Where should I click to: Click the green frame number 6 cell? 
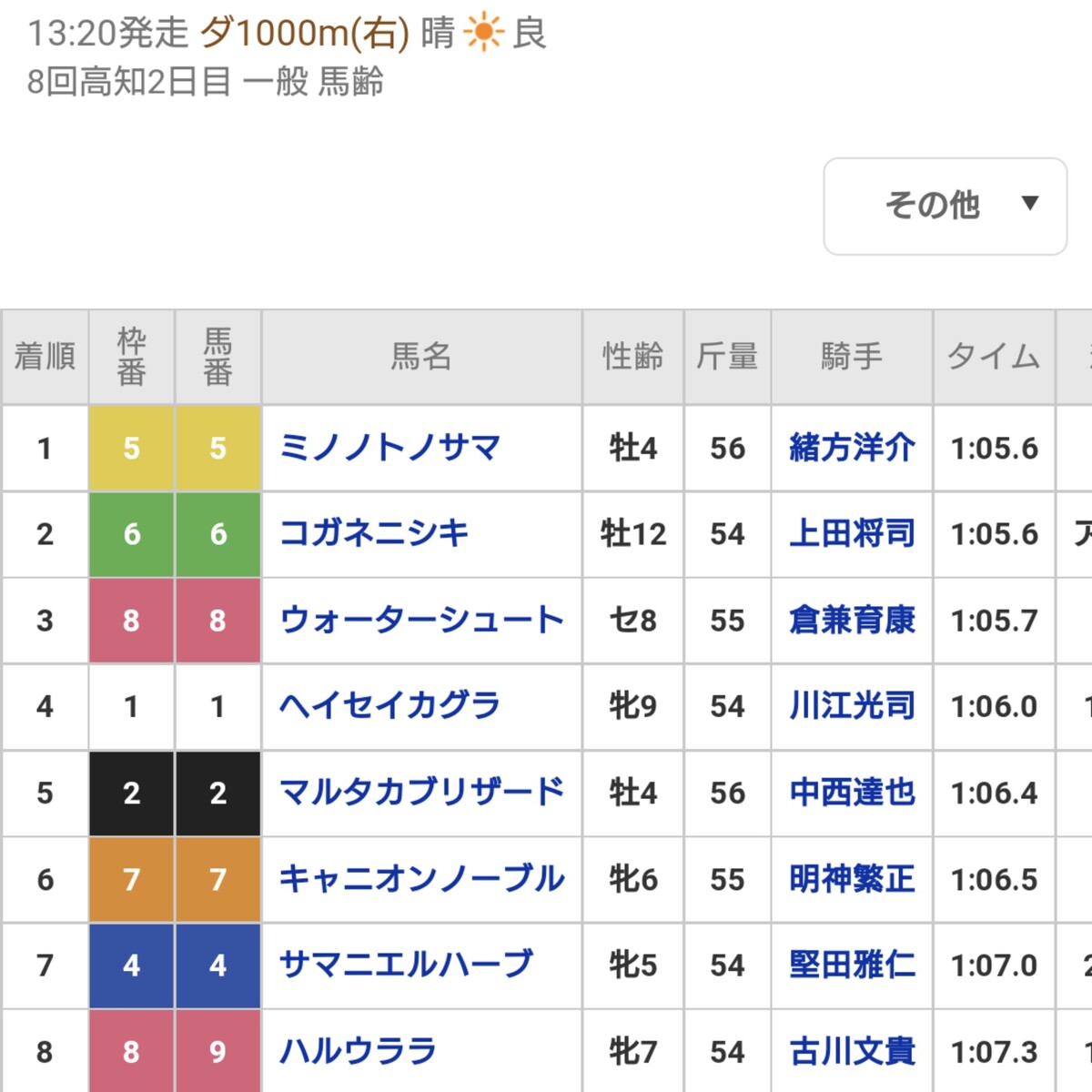click(131, 533)
